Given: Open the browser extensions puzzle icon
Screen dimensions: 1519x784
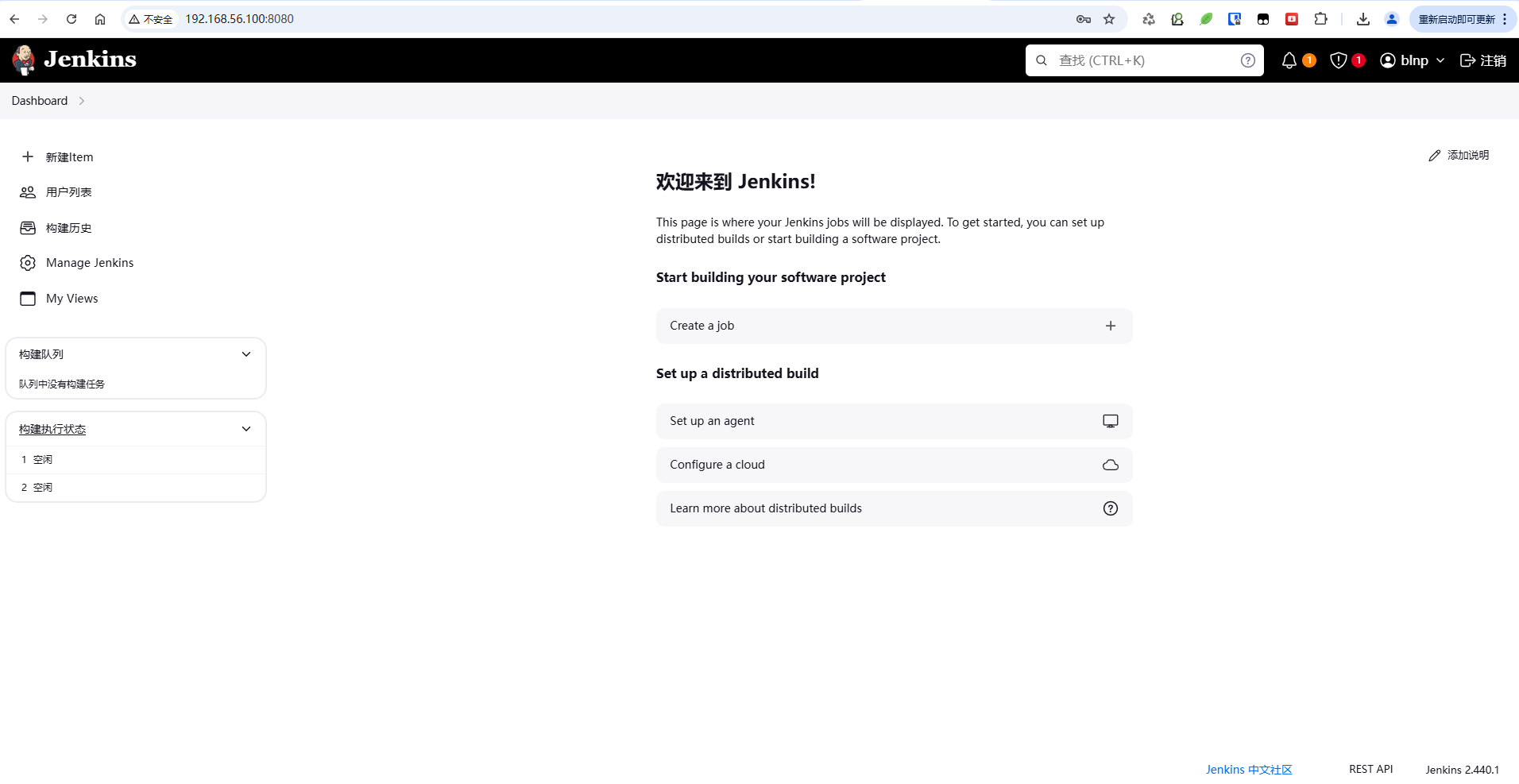Looking at the screenshot, I should click(x=1320, y=19).
